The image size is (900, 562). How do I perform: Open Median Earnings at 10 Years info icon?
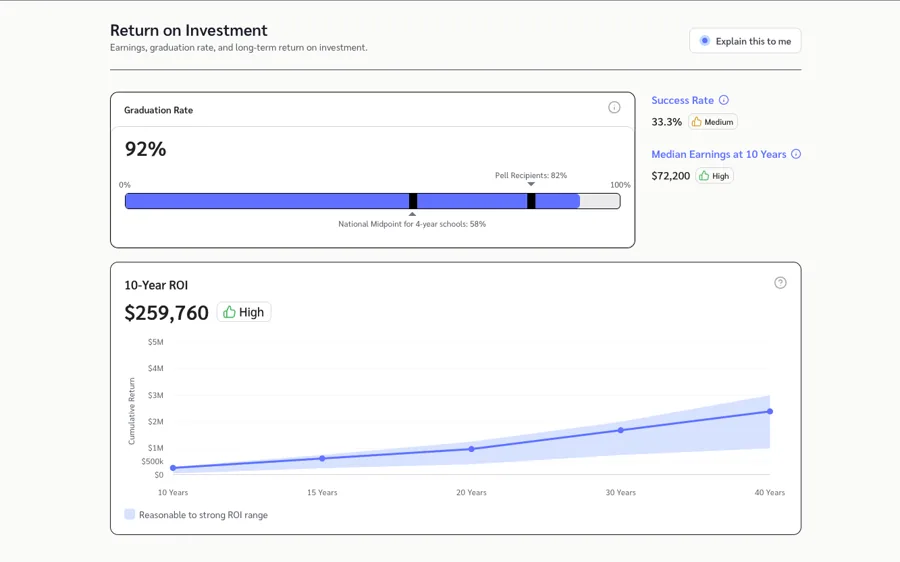point(796,154)
